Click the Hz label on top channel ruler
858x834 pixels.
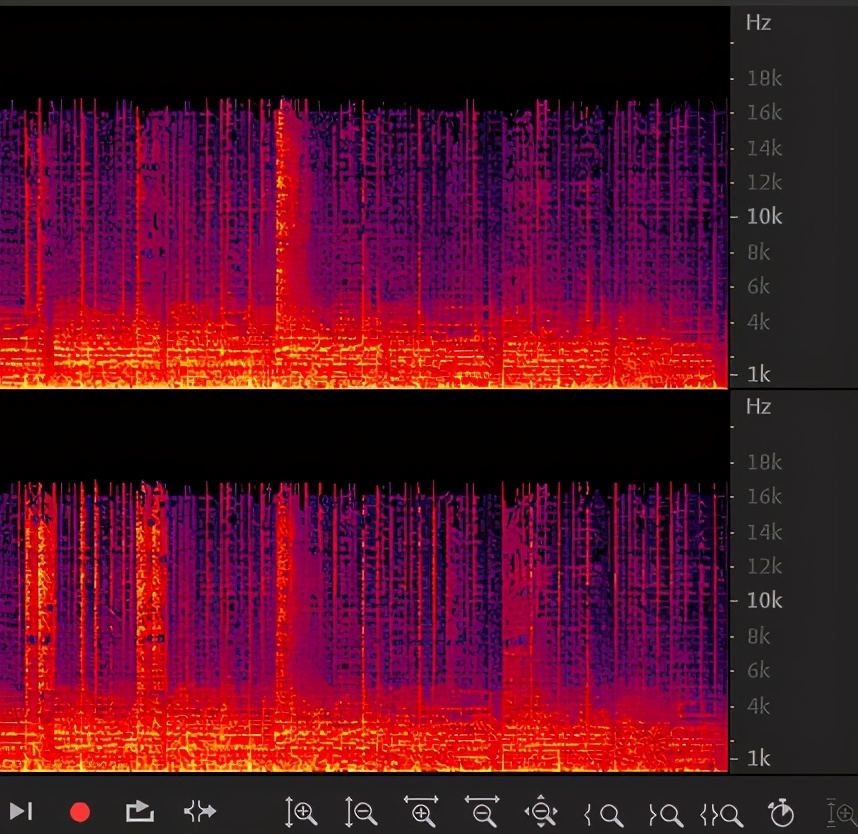pos(758,22)
